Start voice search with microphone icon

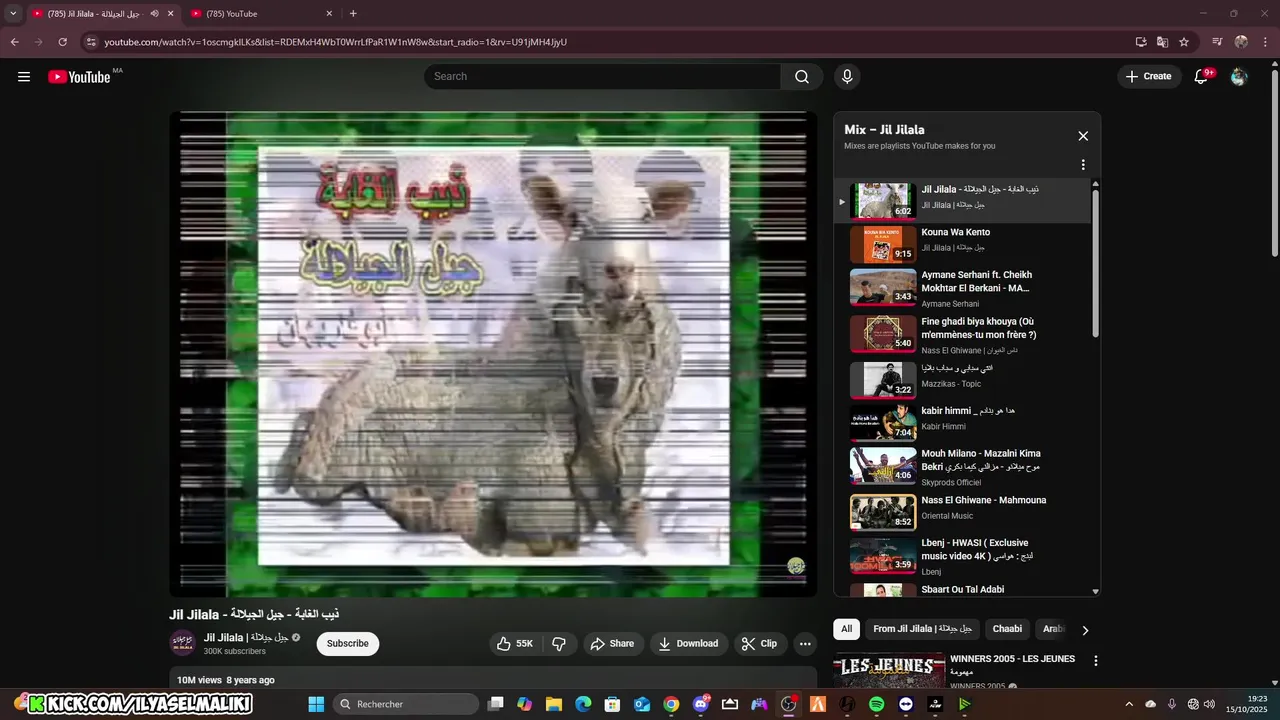pyautogui.click(x=847, y=77)
